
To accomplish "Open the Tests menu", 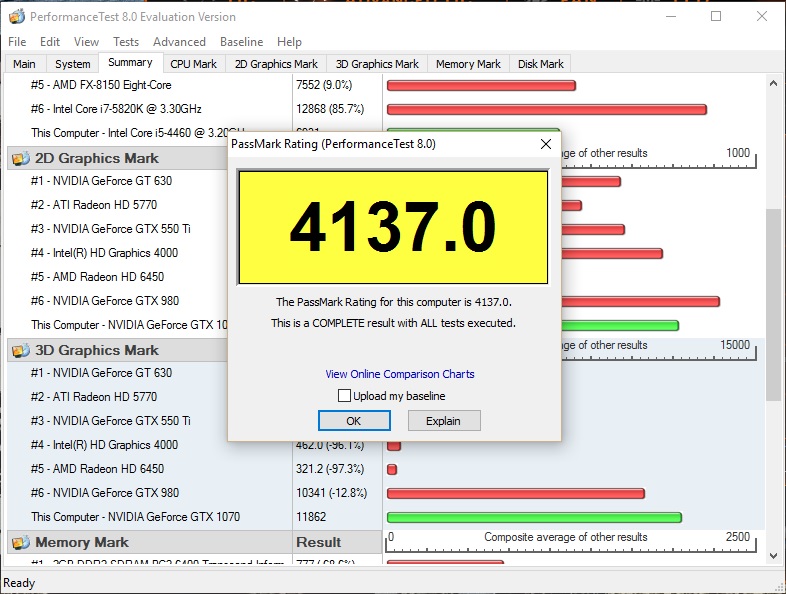I will click(126, 42).
